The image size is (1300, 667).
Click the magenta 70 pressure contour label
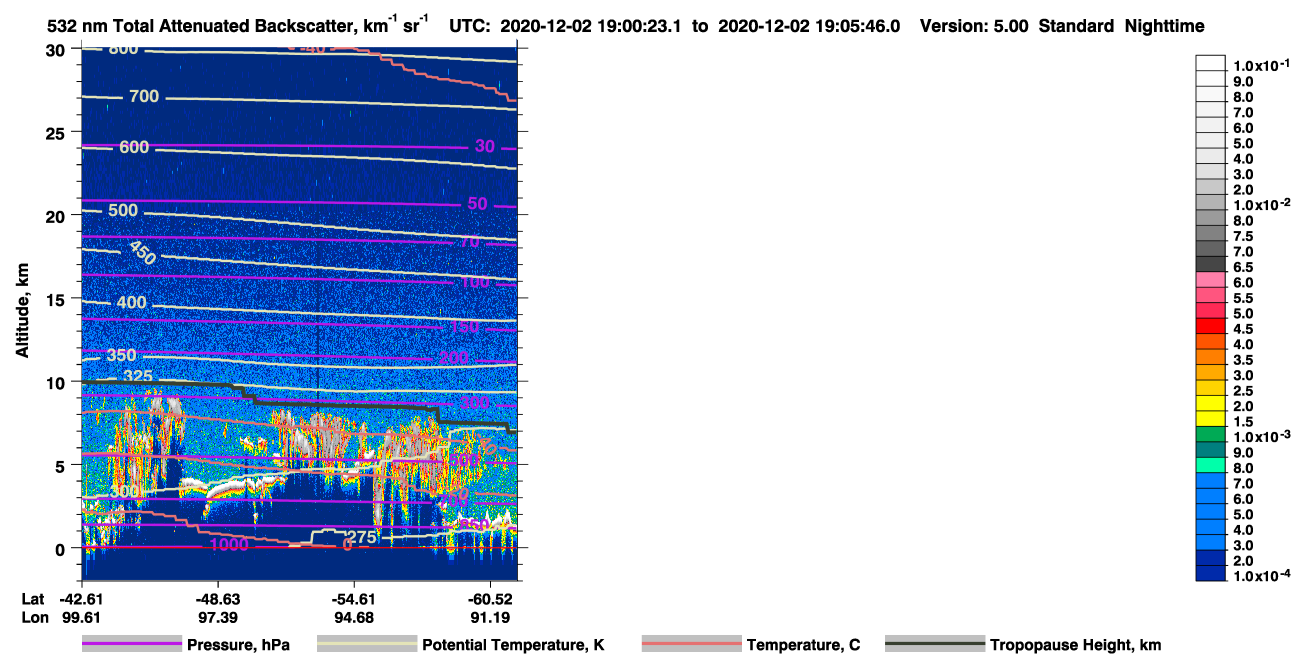tap(470, 242)
